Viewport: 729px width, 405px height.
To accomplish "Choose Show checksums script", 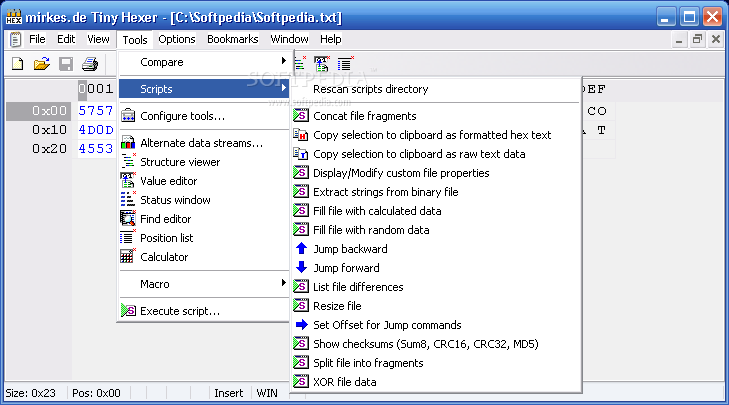I will pyautogui.click(x=425, y=344).
